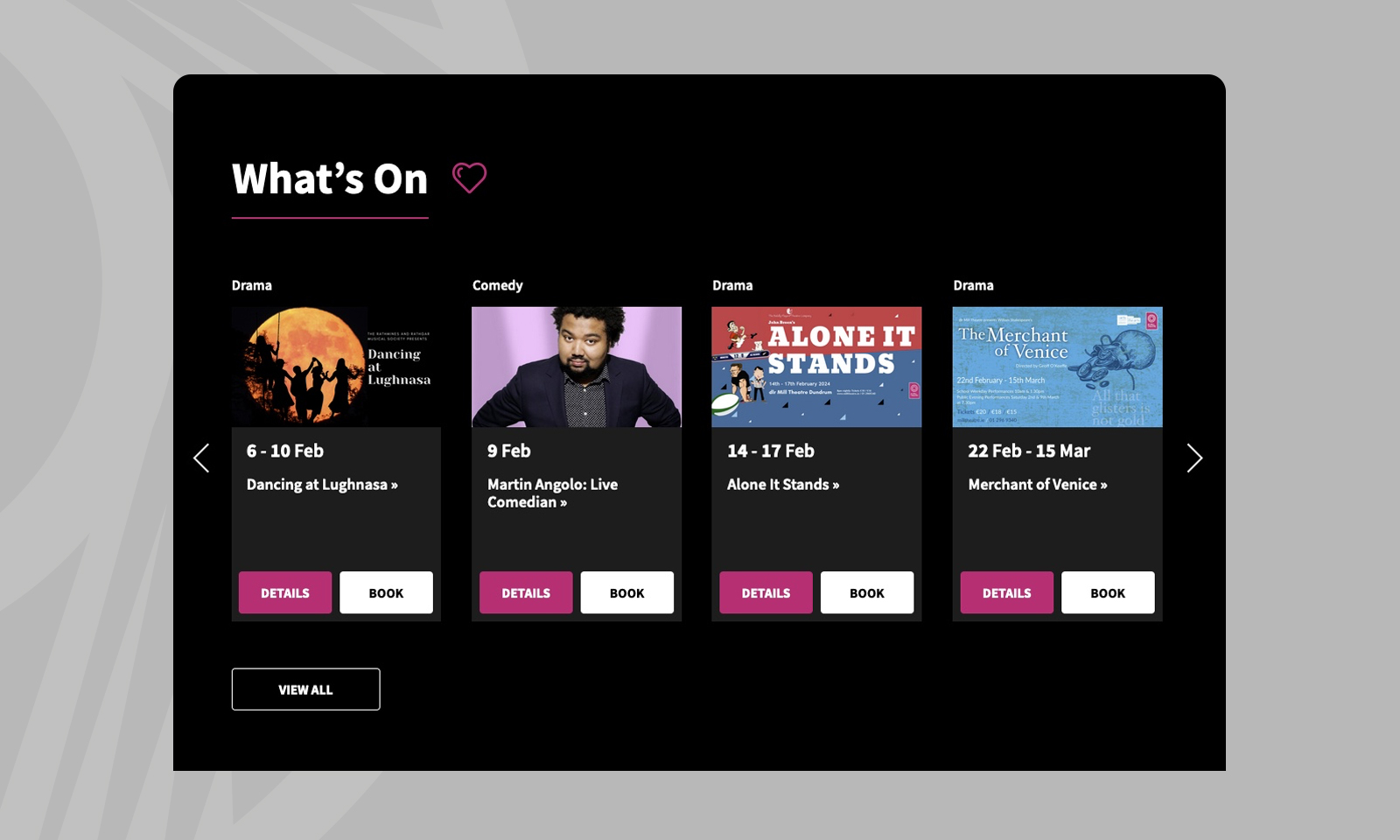1400x840 pixels.
Task: Advance carousel with right arrow
Action: click(x=1194, y=458)
